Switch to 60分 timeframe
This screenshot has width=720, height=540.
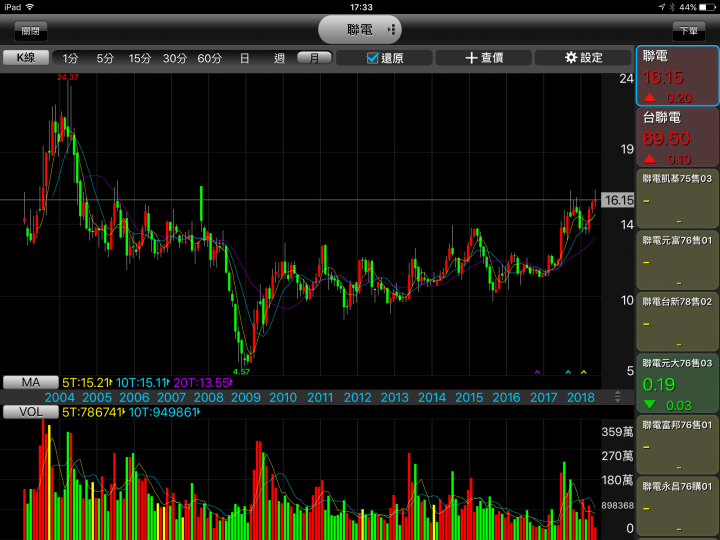point(210,58)
